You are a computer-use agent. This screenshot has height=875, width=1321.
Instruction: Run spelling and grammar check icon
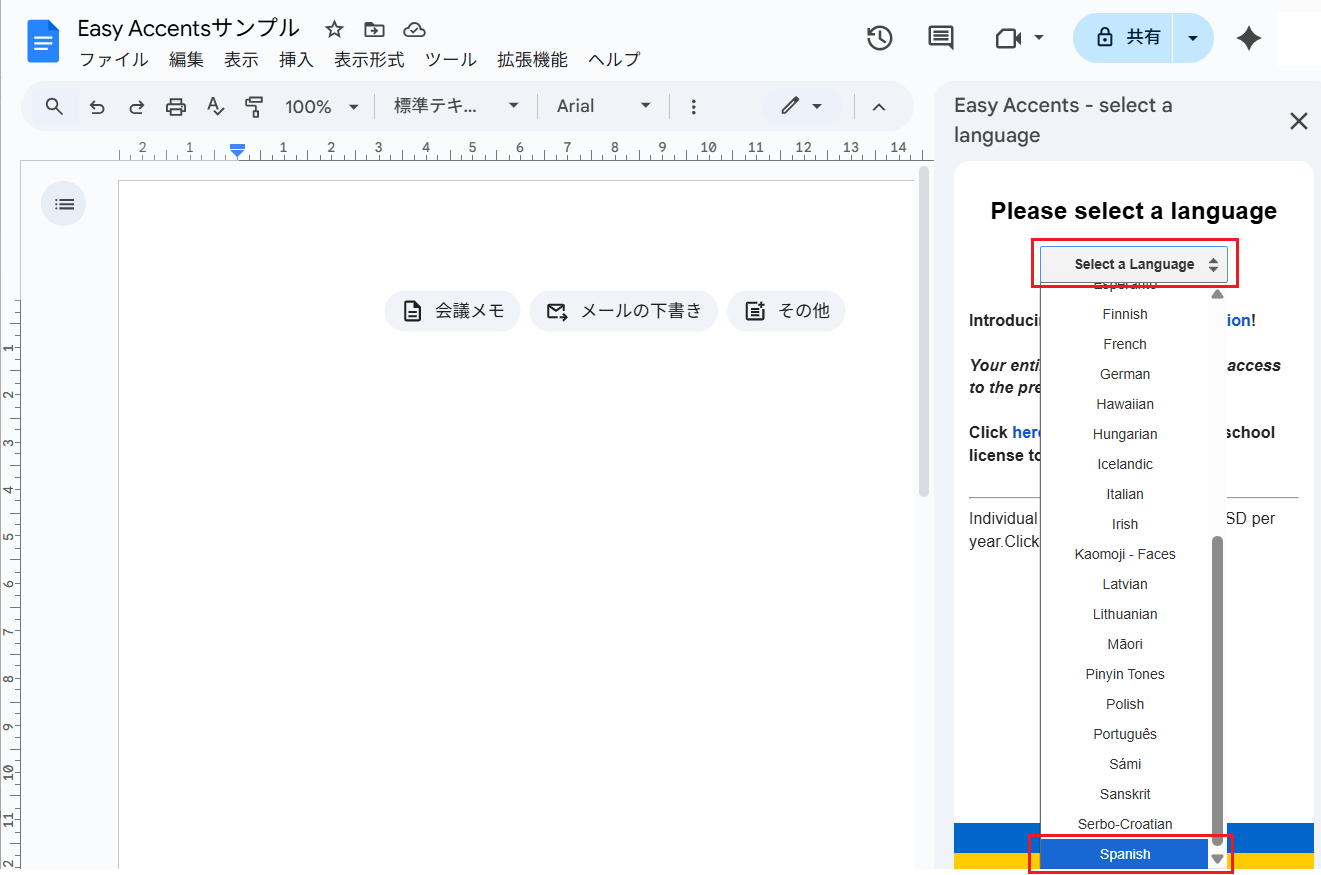tap(215, 106)
